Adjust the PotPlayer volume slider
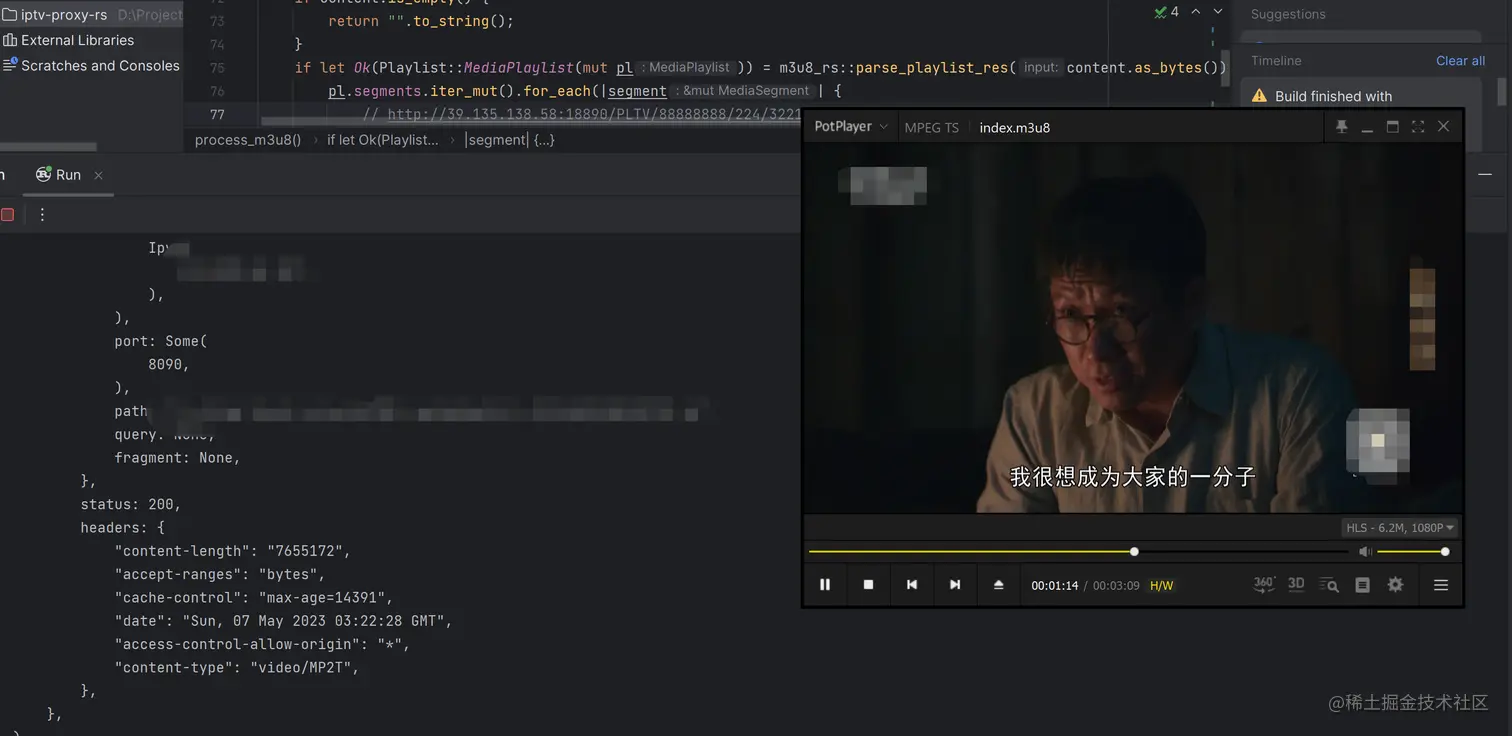Viewport: 1512px width, 736px height. 1411,552
